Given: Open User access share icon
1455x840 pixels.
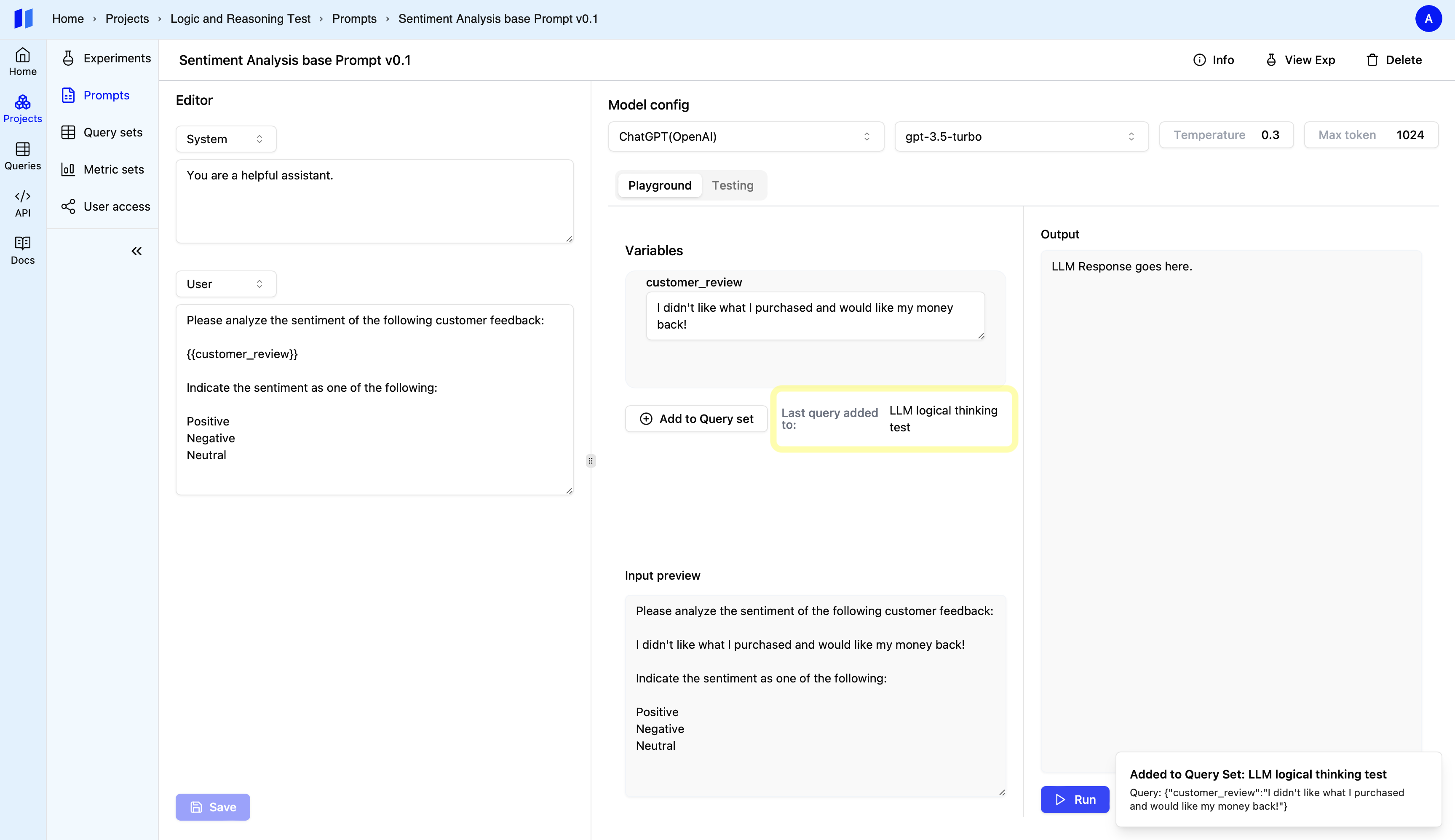Looking at the screenshot, I should (x=68, y=206).
